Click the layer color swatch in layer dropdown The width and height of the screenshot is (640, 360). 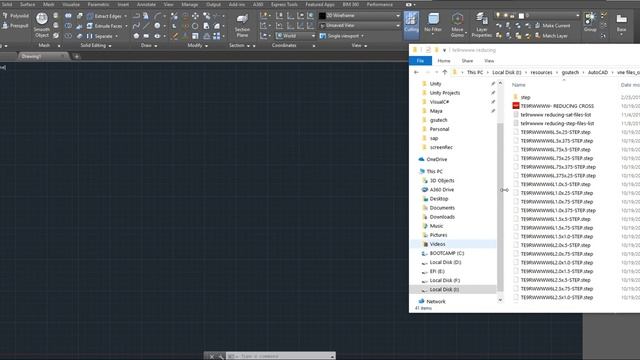coord(521,16)
